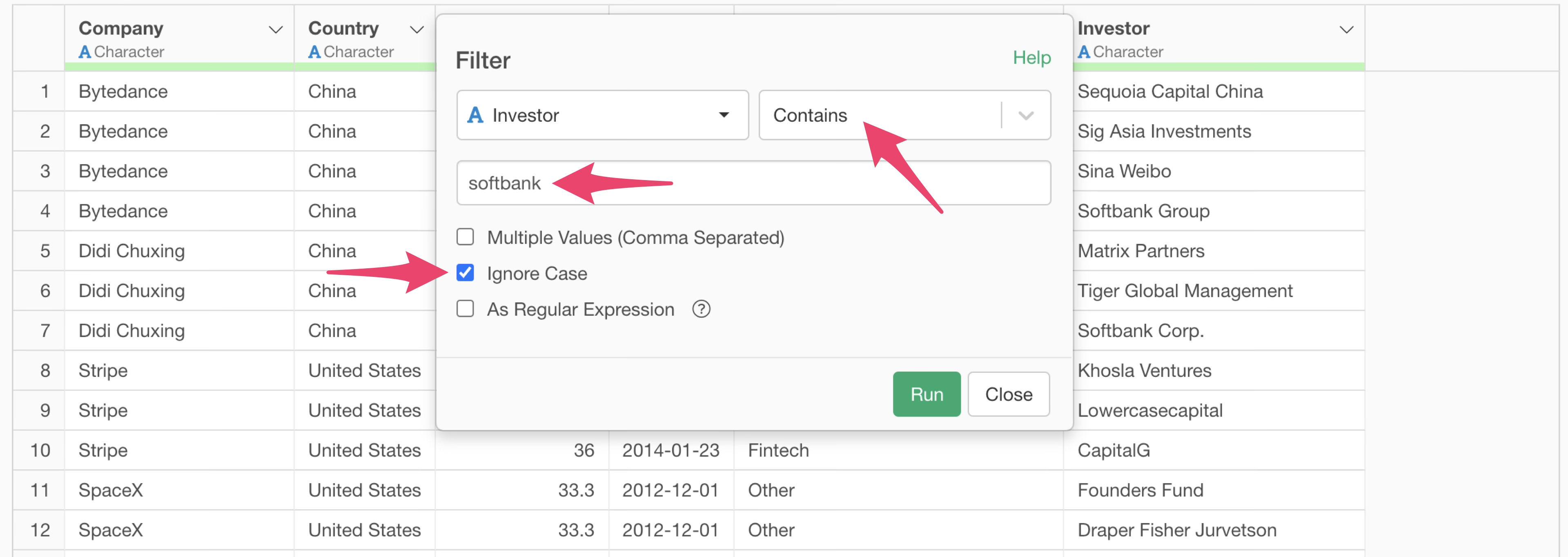Screen dimensions: 1568x557
Task: Open the Contains operator dropdown
Action: (x=904, y=115)
